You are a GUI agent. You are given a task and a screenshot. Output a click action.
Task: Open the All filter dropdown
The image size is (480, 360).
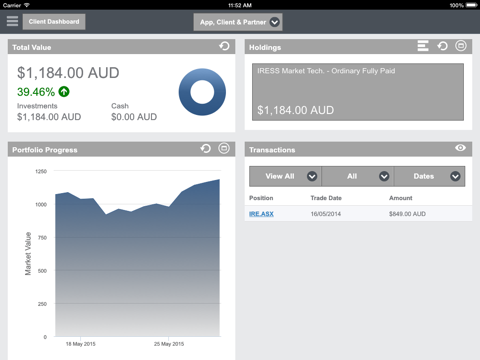(358, 176)
